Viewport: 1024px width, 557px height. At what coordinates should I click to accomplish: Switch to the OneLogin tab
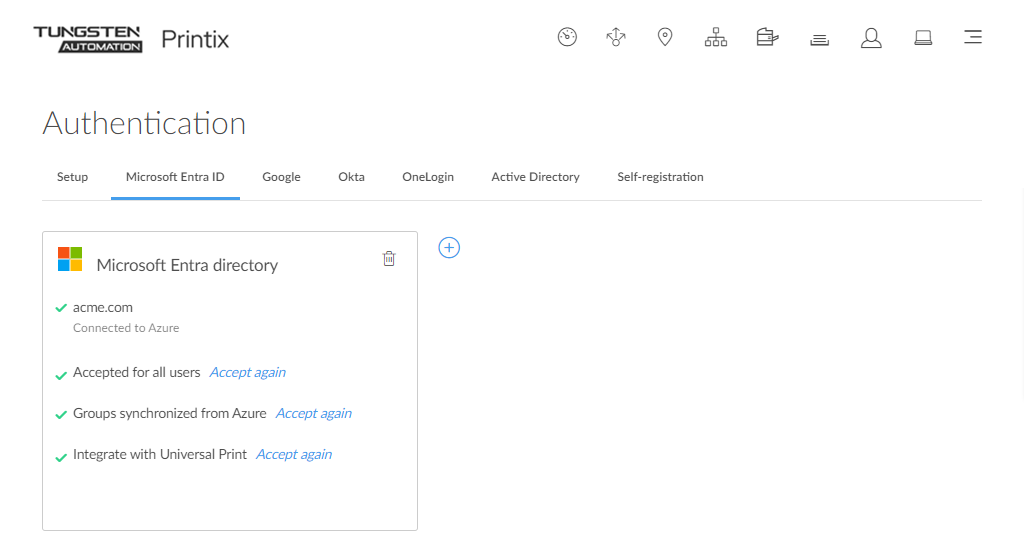click(x=428, y=177)
